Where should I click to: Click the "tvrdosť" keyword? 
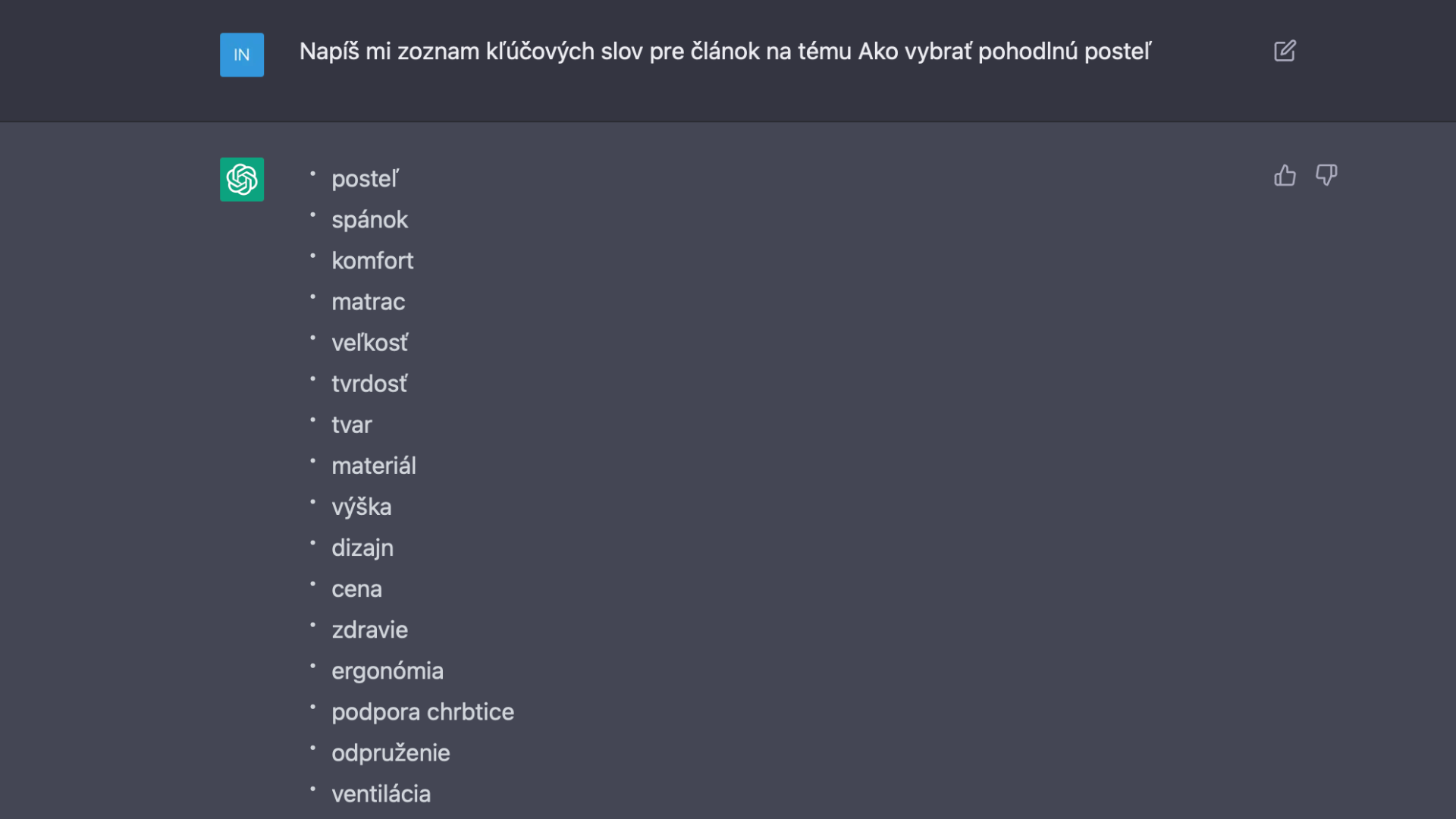(369, 384)
